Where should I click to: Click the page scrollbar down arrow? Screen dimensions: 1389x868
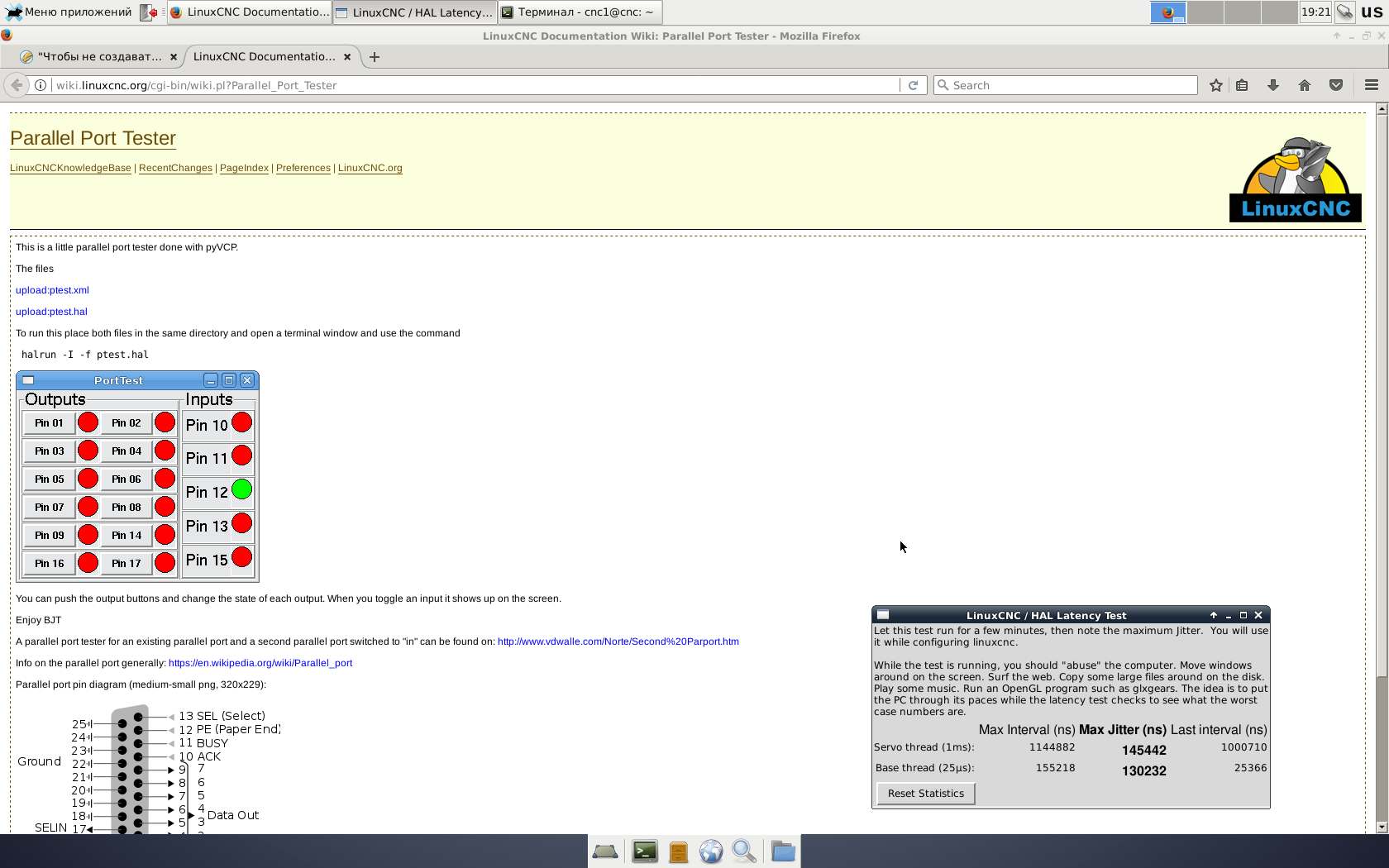(1382, 827)
